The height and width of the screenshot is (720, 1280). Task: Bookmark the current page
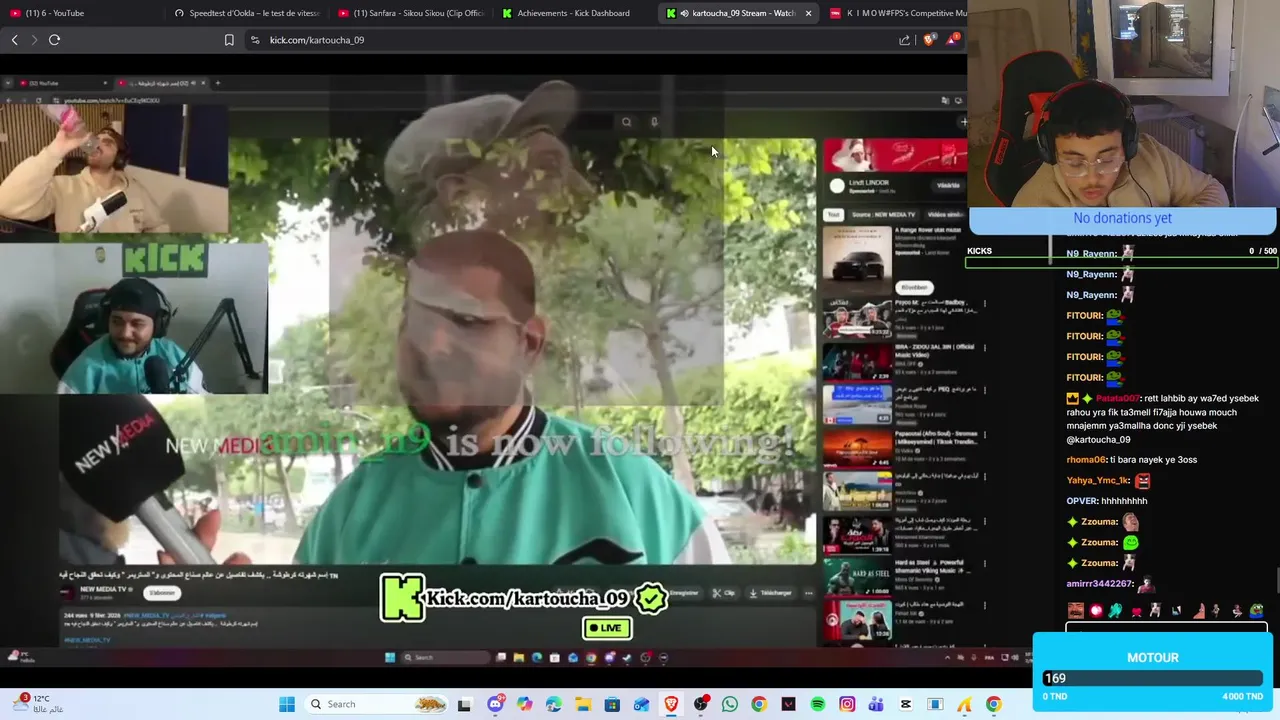229,40
